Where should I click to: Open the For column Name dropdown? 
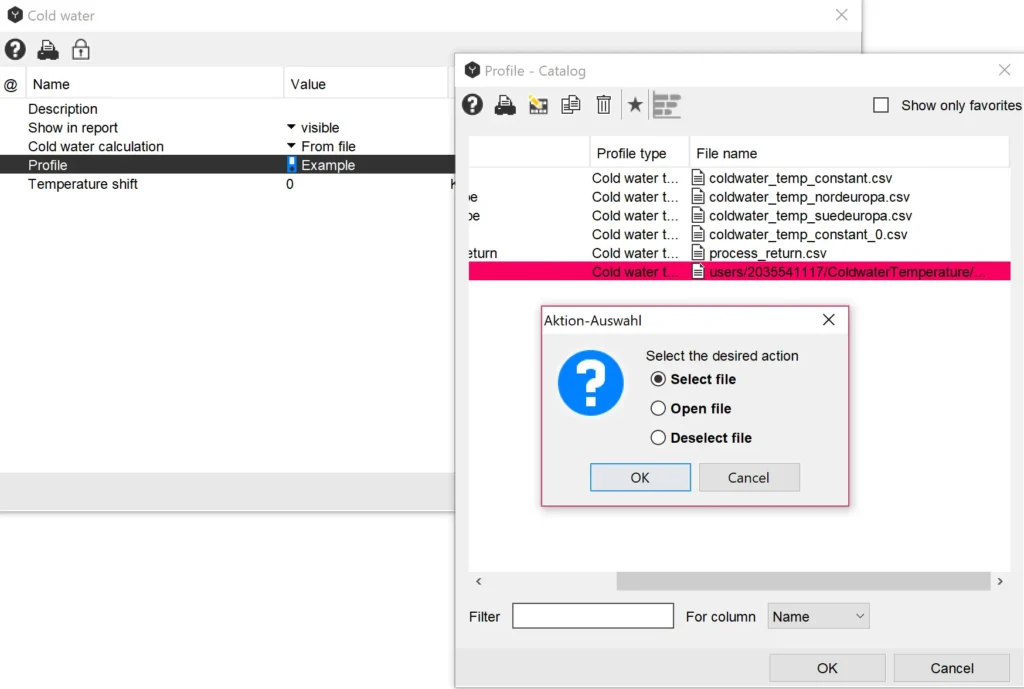pyautogui.click(x=818, y=617)
